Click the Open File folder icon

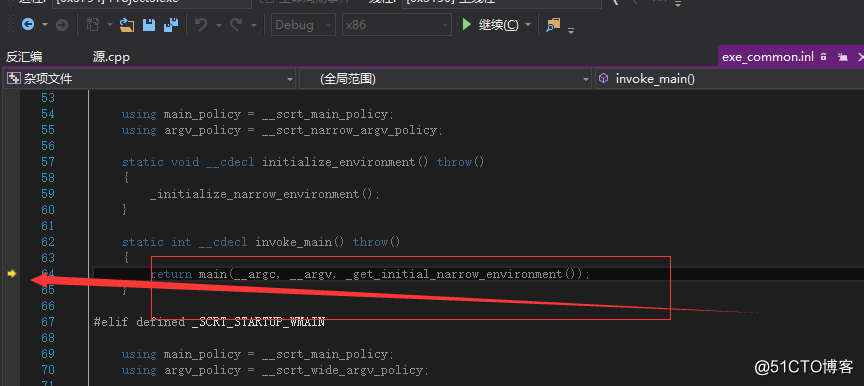[x=127, y=25]
